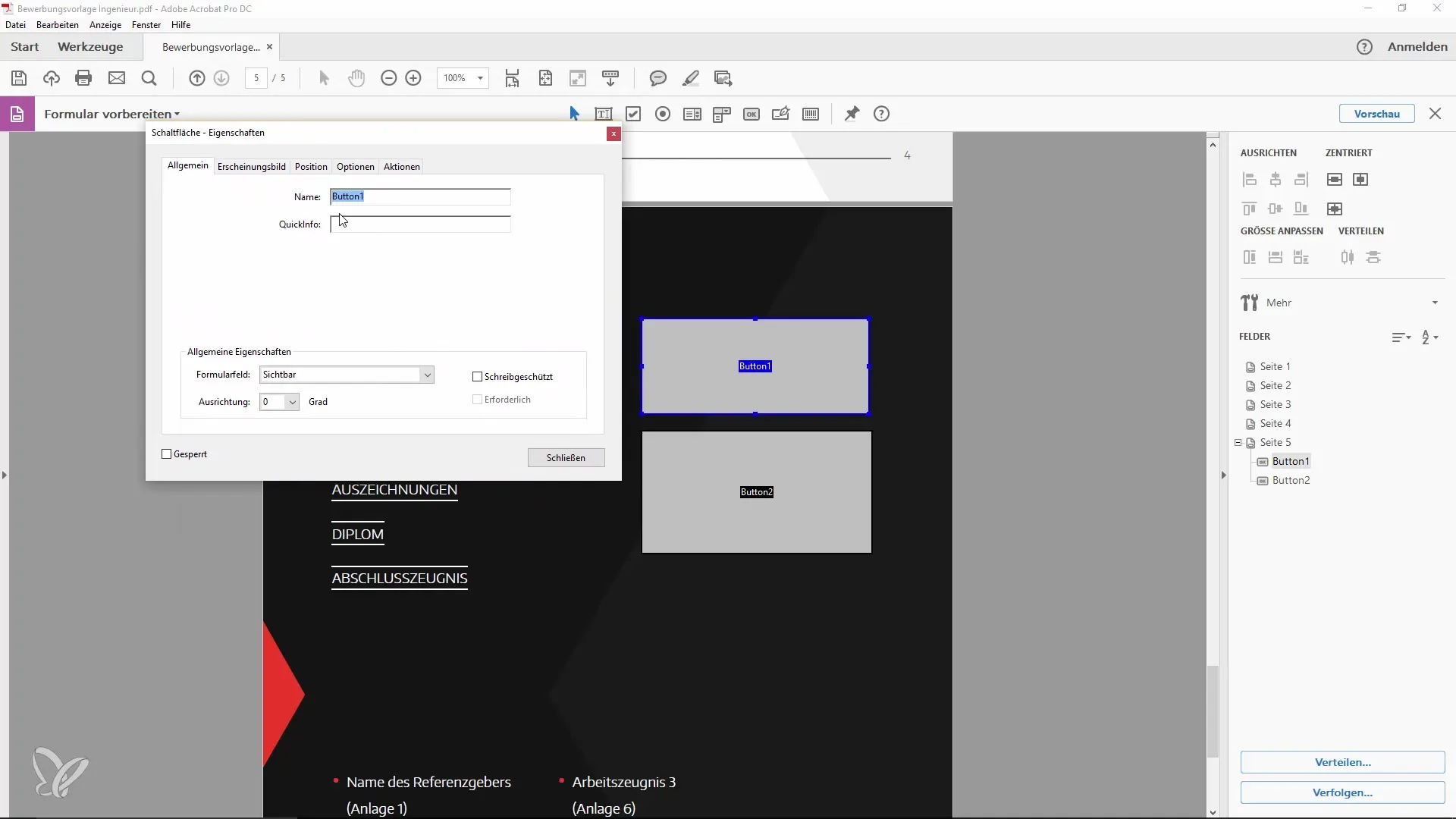
Task: Open the A-Z sorting dropdown
Action: (x=1430, y=337)
